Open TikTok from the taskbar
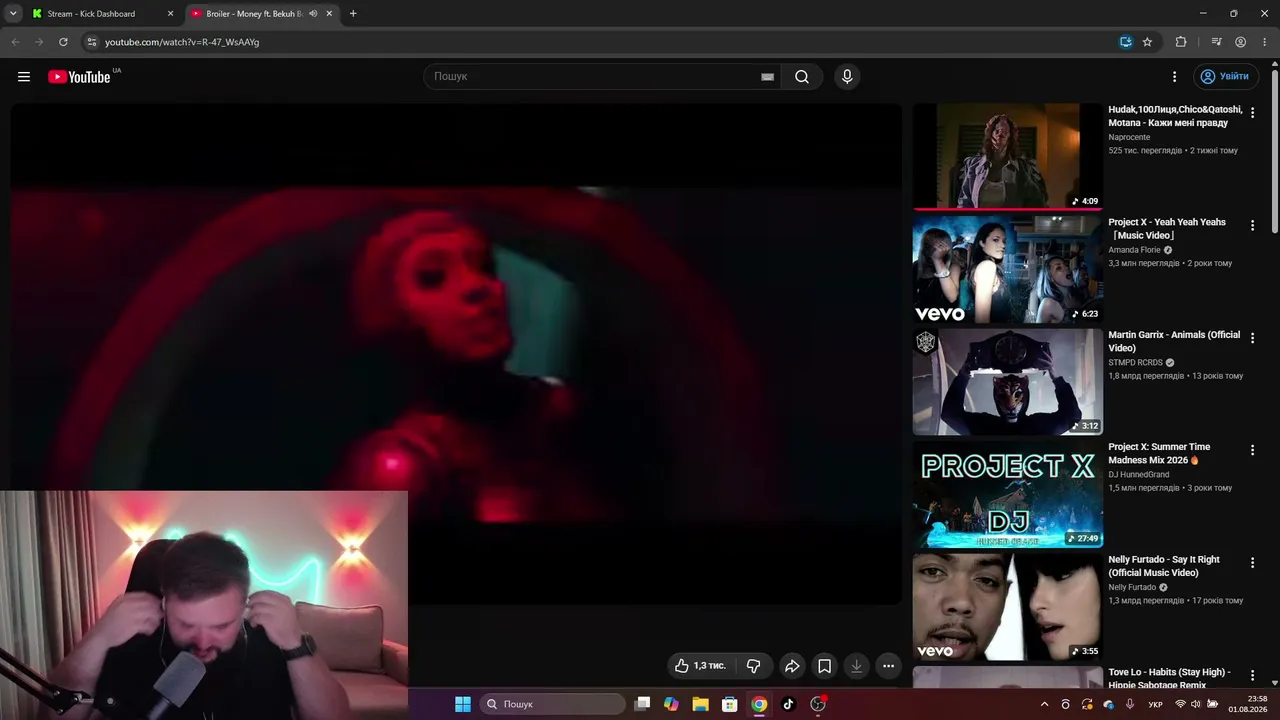 tap(789, 704)
